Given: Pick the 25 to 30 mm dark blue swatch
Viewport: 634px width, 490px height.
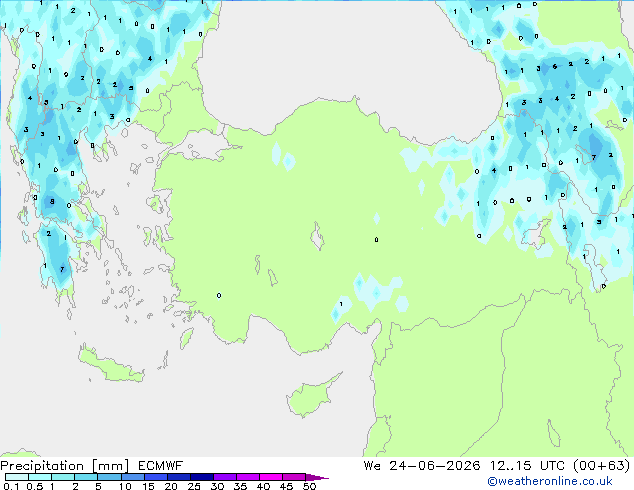Looking at the screenshot, I should 202,477.
